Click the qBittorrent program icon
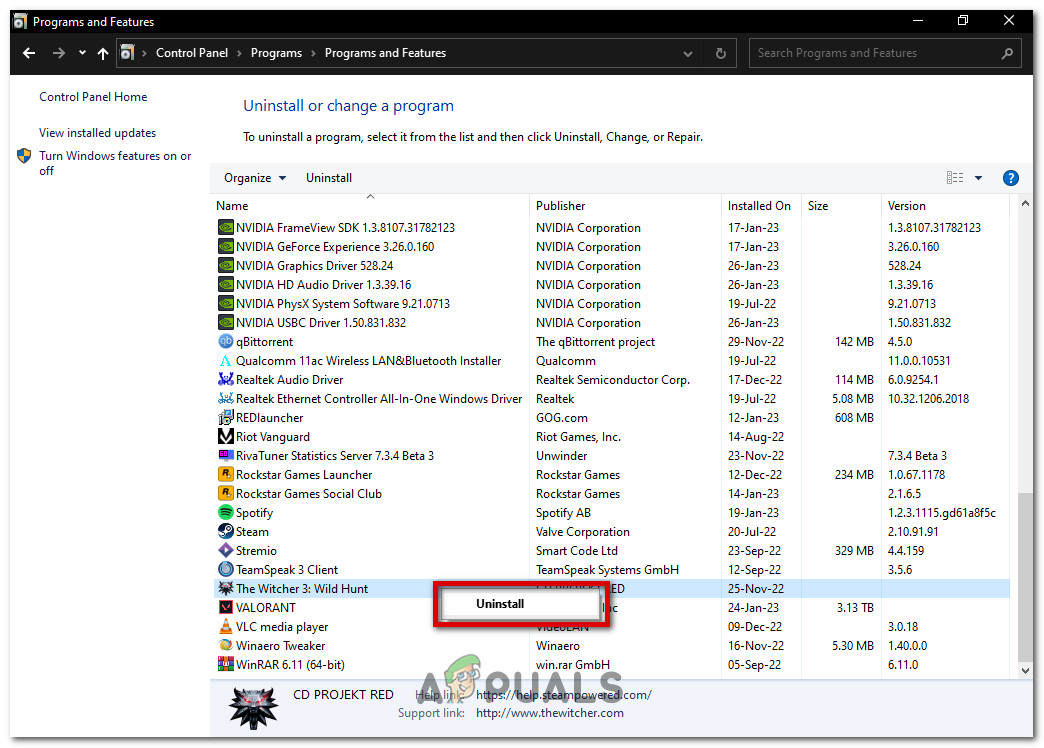The height and width of the screenshot is (748, 1044). pos(226,341)
